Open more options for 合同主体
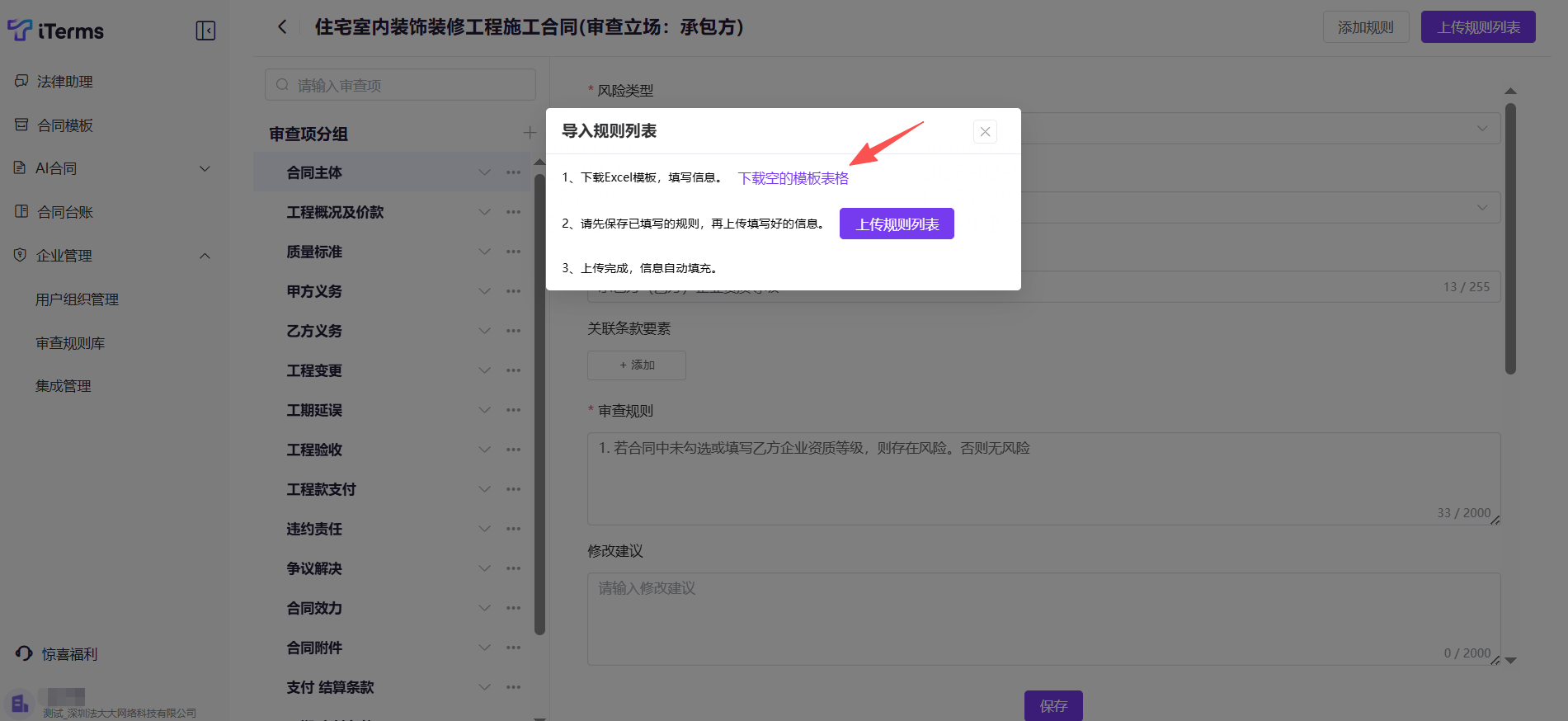The image size is (1568, 721). [514, 172]
